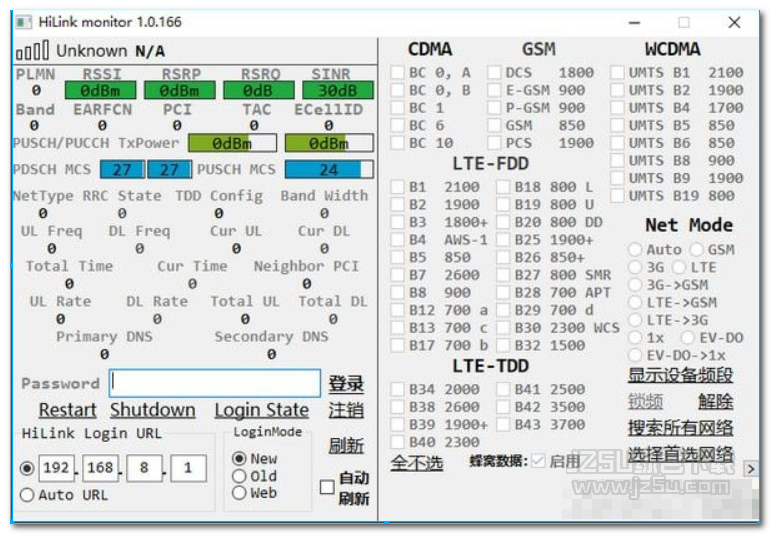Click the first IP octet field 192
The image size is (771, 535).
point(57,468)
